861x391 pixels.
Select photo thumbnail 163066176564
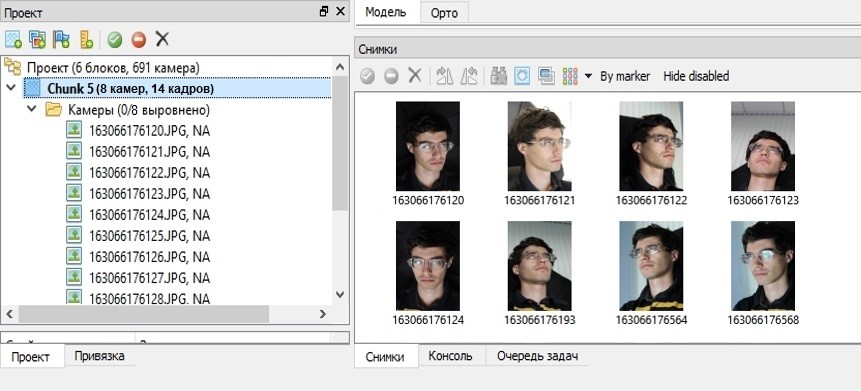[x=651, y=266]
